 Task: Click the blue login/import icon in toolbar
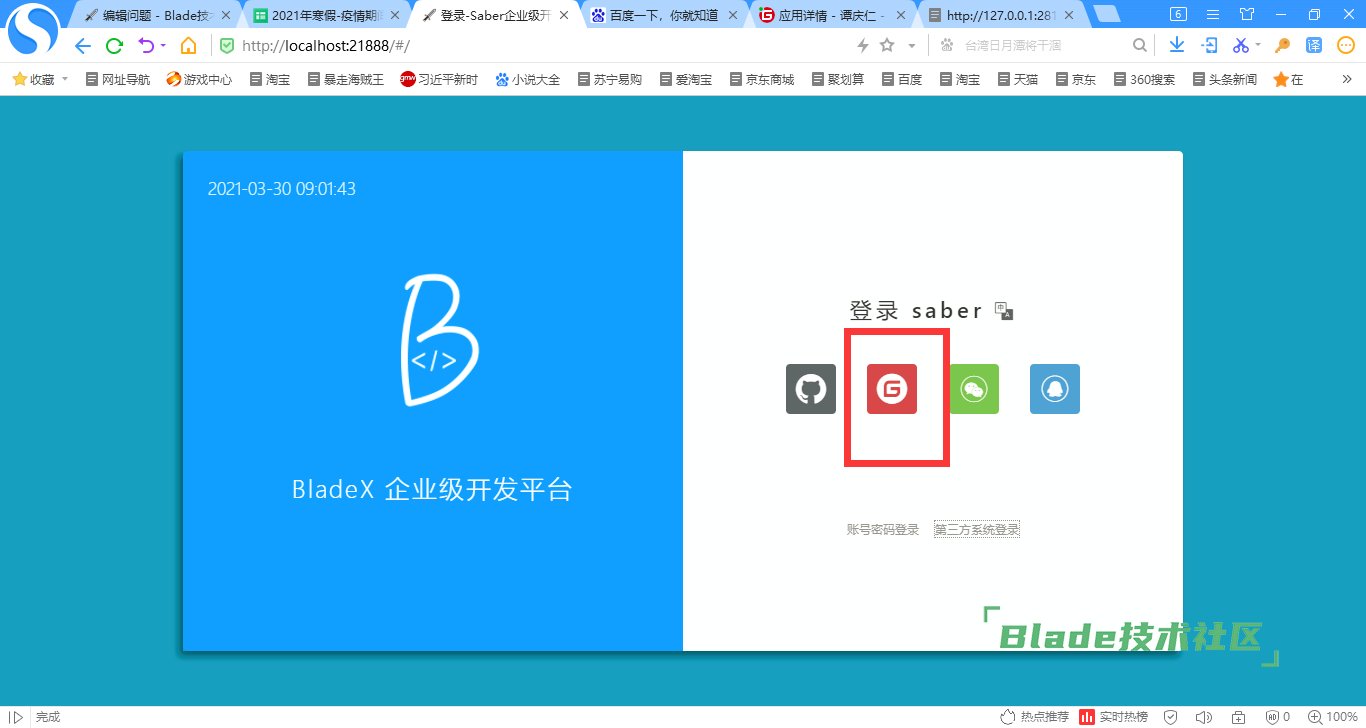pyautogui.click(x=1209, y=46)
